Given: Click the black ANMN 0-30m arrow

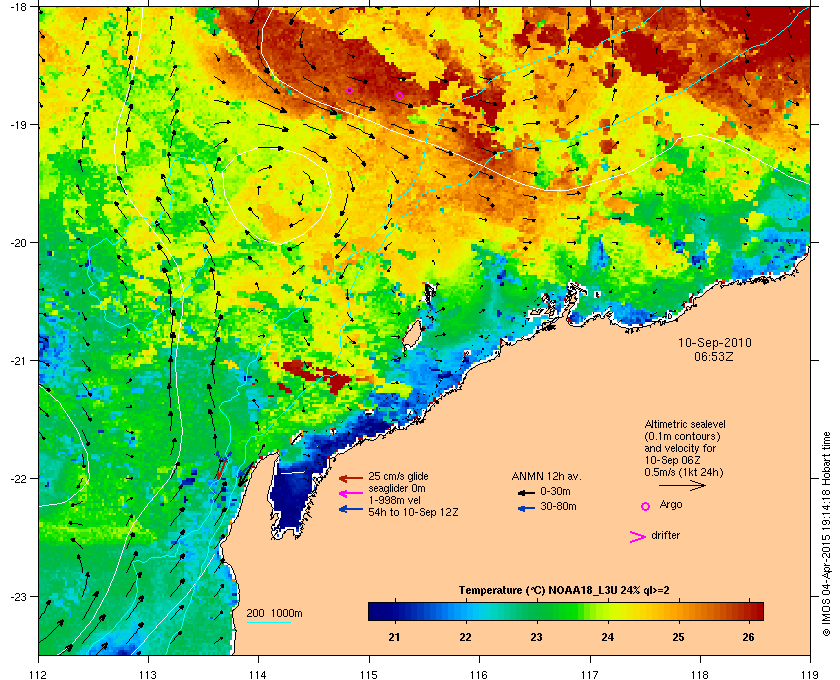Looking at the screenshot, I should click(x=526, y=492).
